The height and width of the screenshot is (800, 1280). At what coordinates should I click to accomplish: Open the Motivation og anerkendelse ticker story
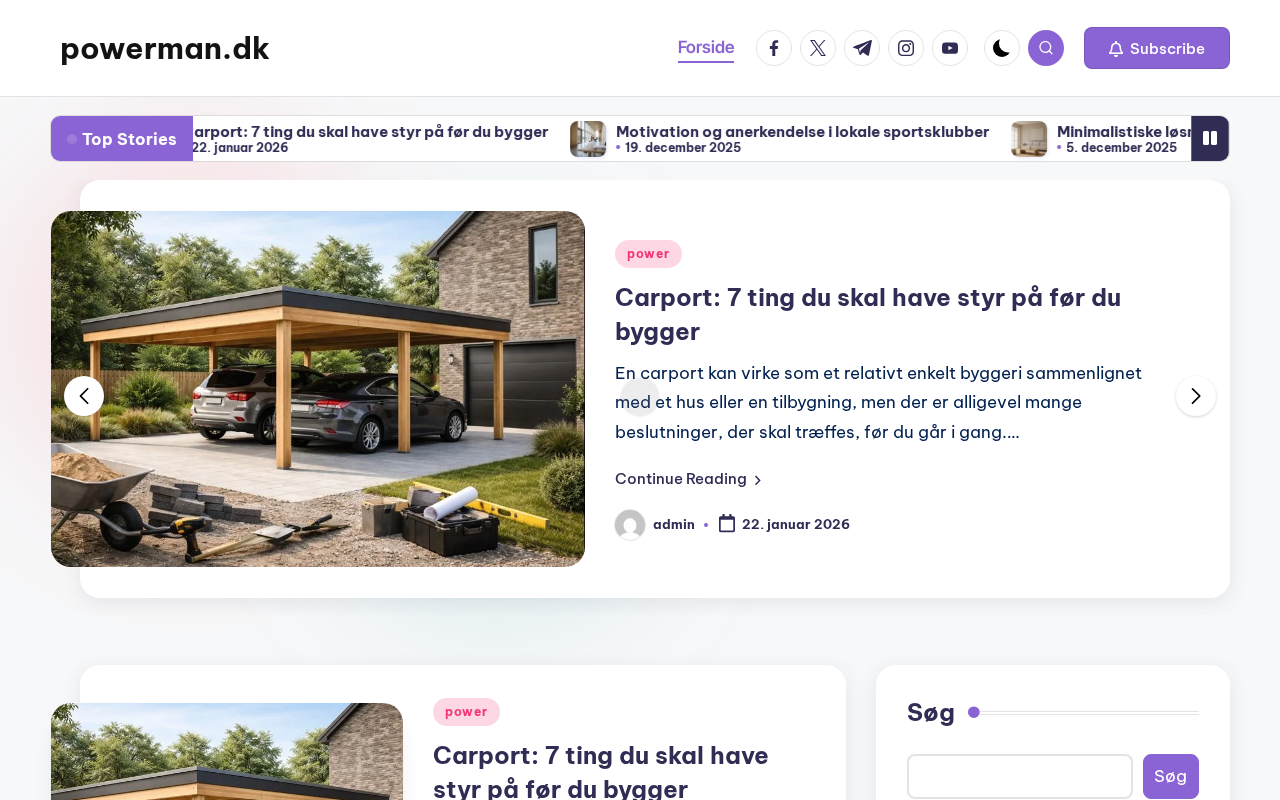pyautogui.click(x=802, y=131)
